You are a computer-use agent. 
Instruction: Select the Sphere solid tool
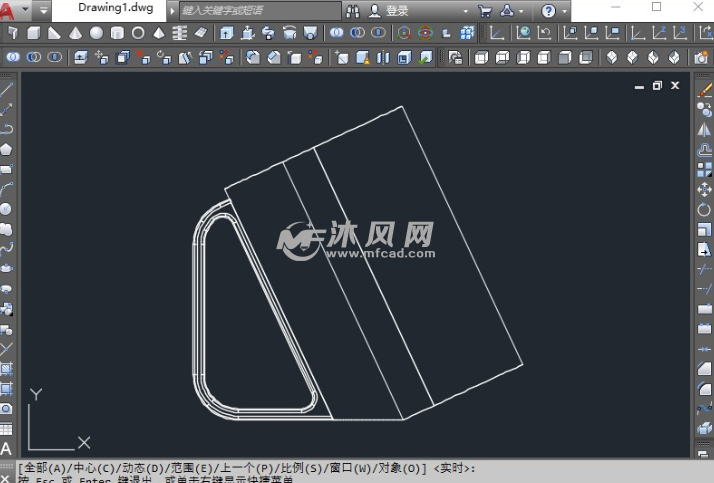[96, 33]
